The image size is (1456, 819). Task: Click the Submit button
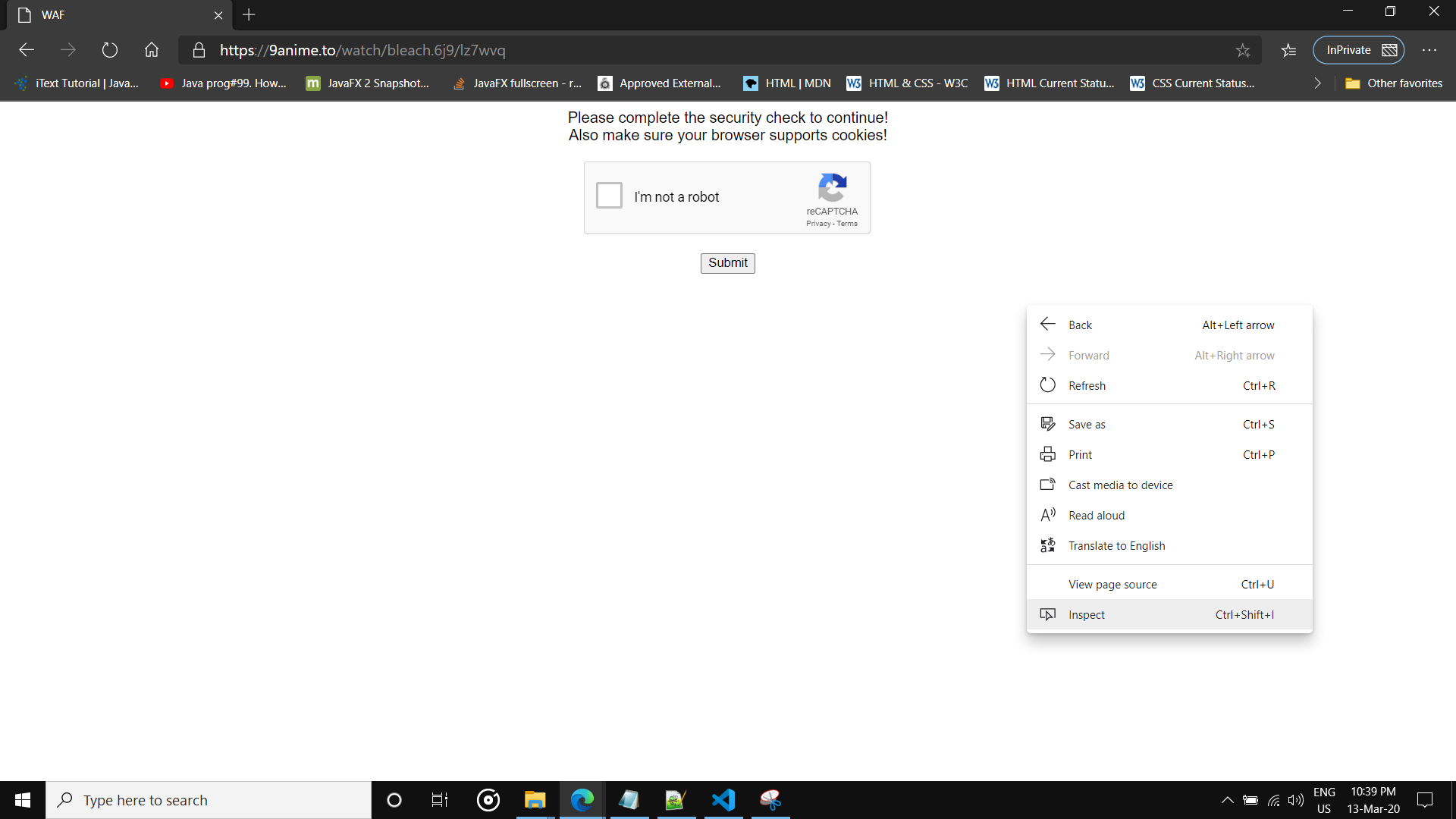[x=728, y=262]
